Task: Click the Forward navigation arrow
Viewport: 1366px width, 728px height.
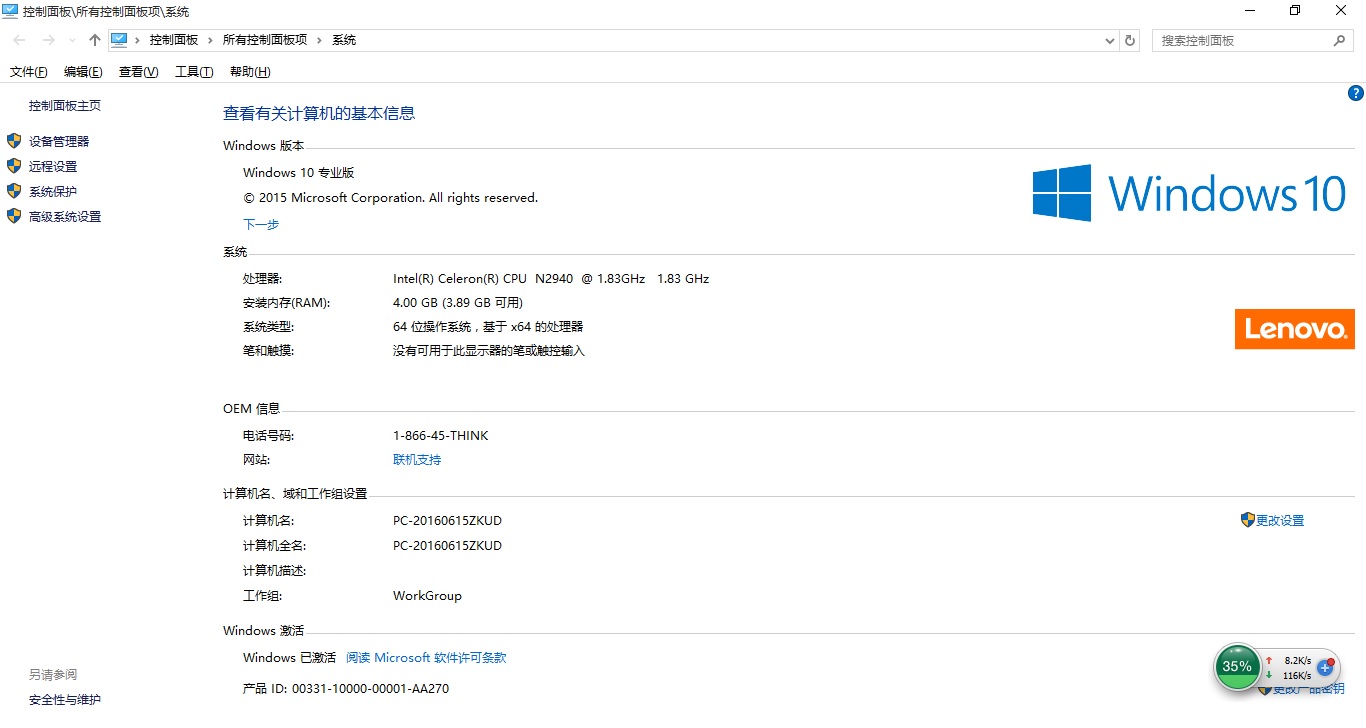Action: [48, 40]
